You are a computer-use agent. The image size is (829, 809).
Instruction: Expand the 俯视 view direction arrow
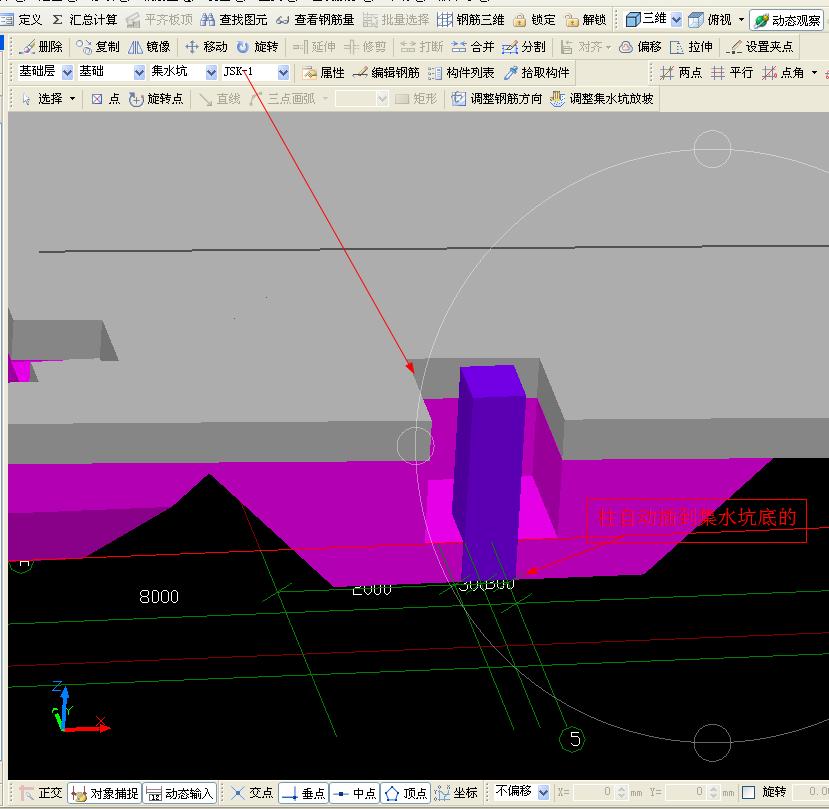pos(741,20)
